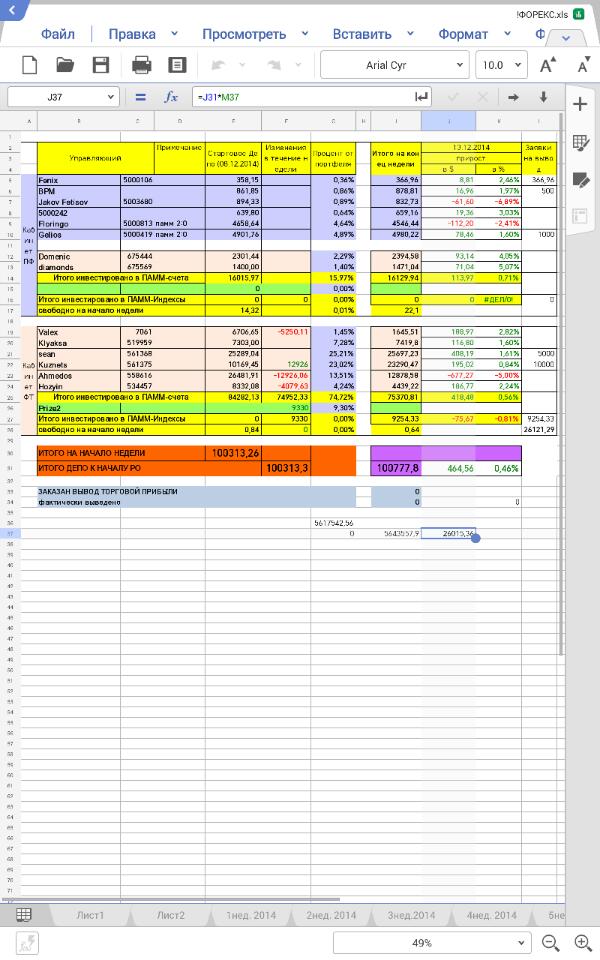Screen dimensions: 600x960
Task: Move to cell below with down arrow icon
Action: [x=543, y=97]
